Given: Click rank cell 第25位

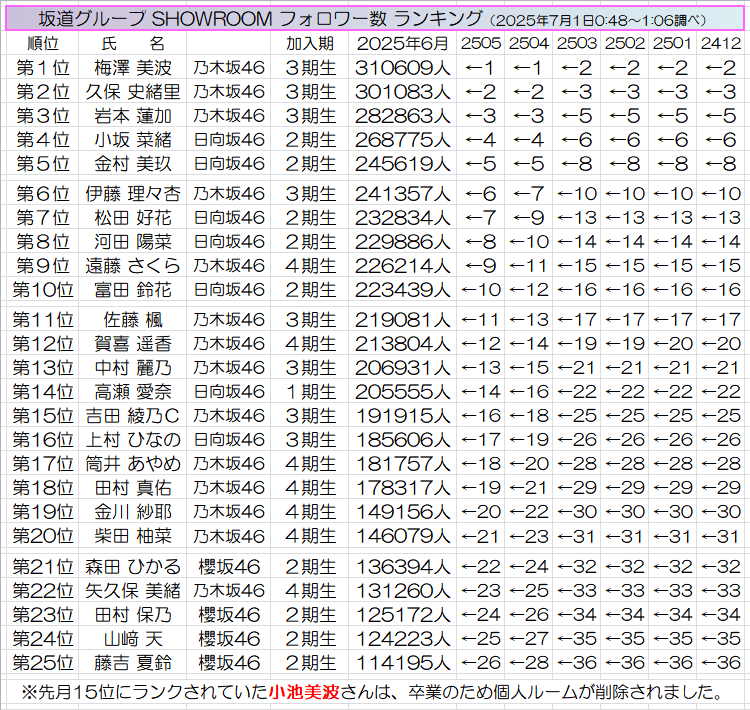Looking at the screenshot, I should click(43, 663).
